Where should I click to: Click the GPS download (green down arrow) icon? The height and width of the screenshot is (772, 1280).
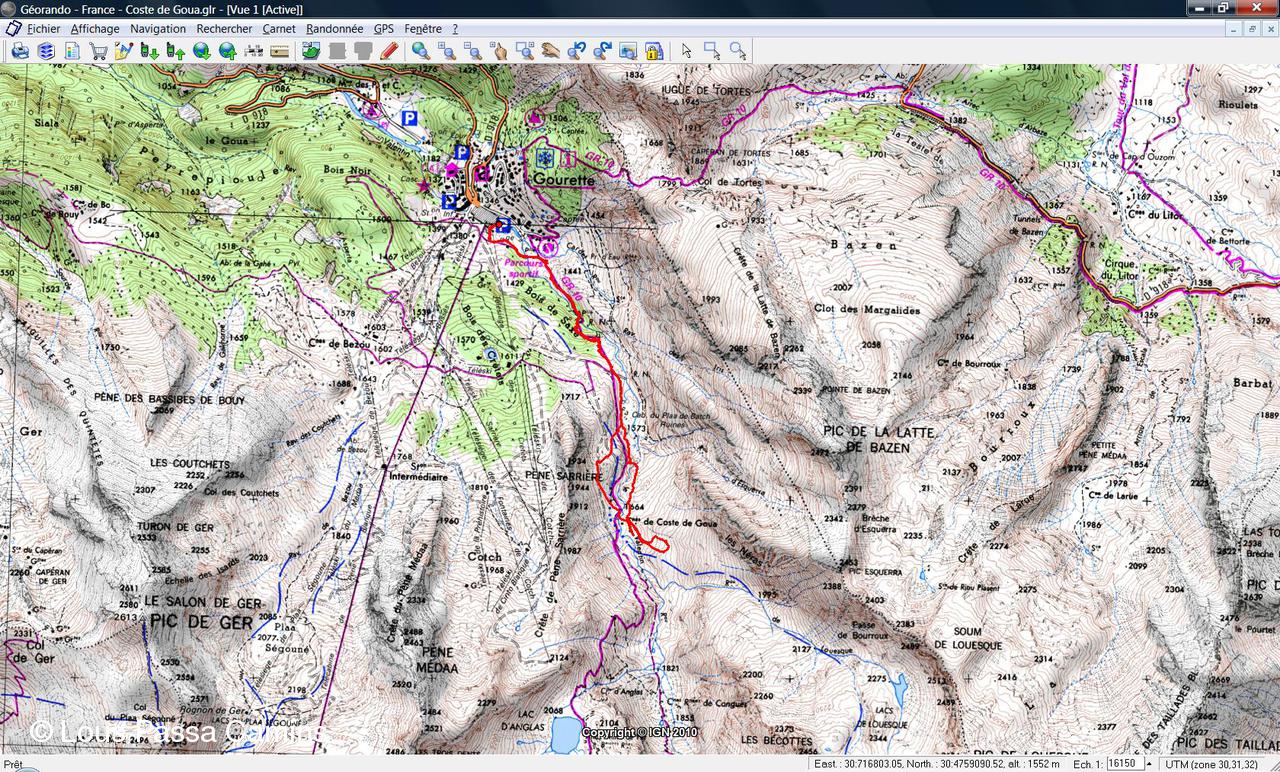(x=150, y=51)
